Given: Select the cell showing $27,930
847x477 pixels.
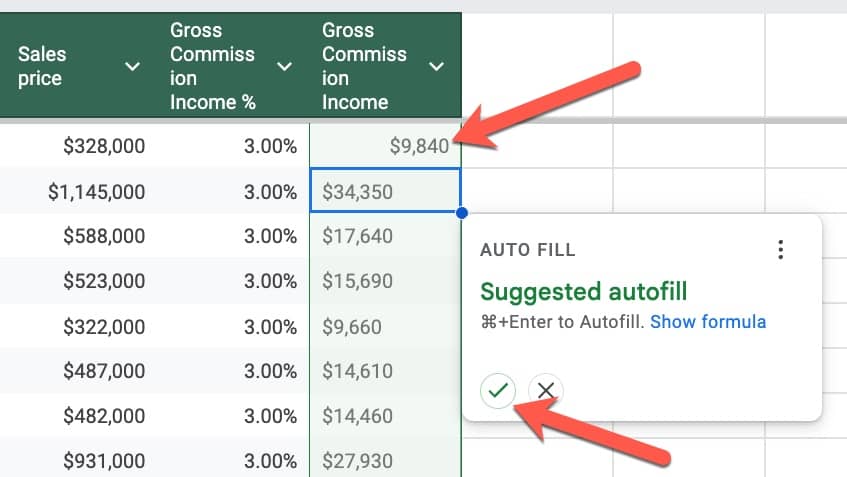Looking at the screenshot, I should 385,458.
